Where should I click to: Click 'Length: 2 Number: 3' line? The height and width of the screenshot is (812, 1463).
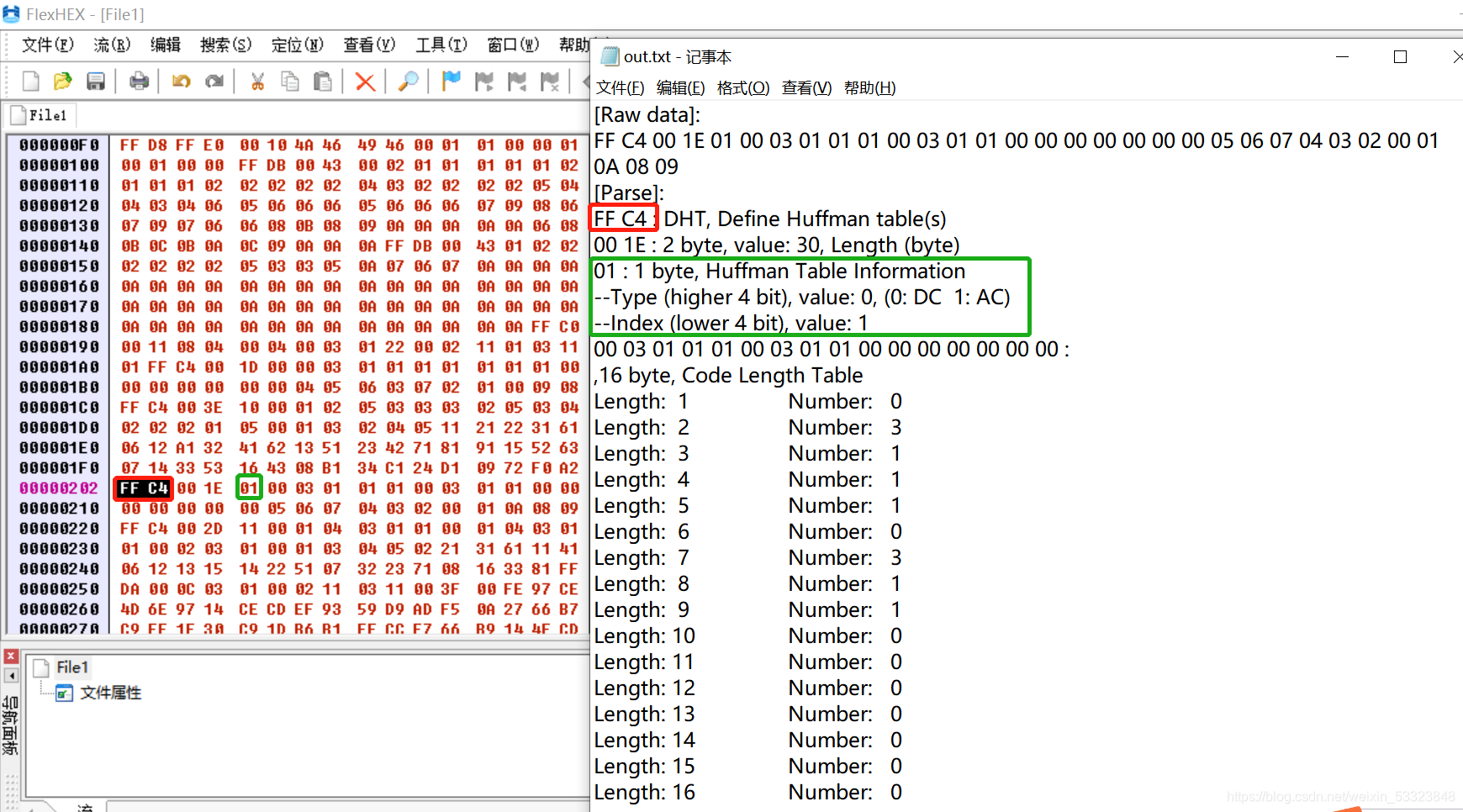748,427
